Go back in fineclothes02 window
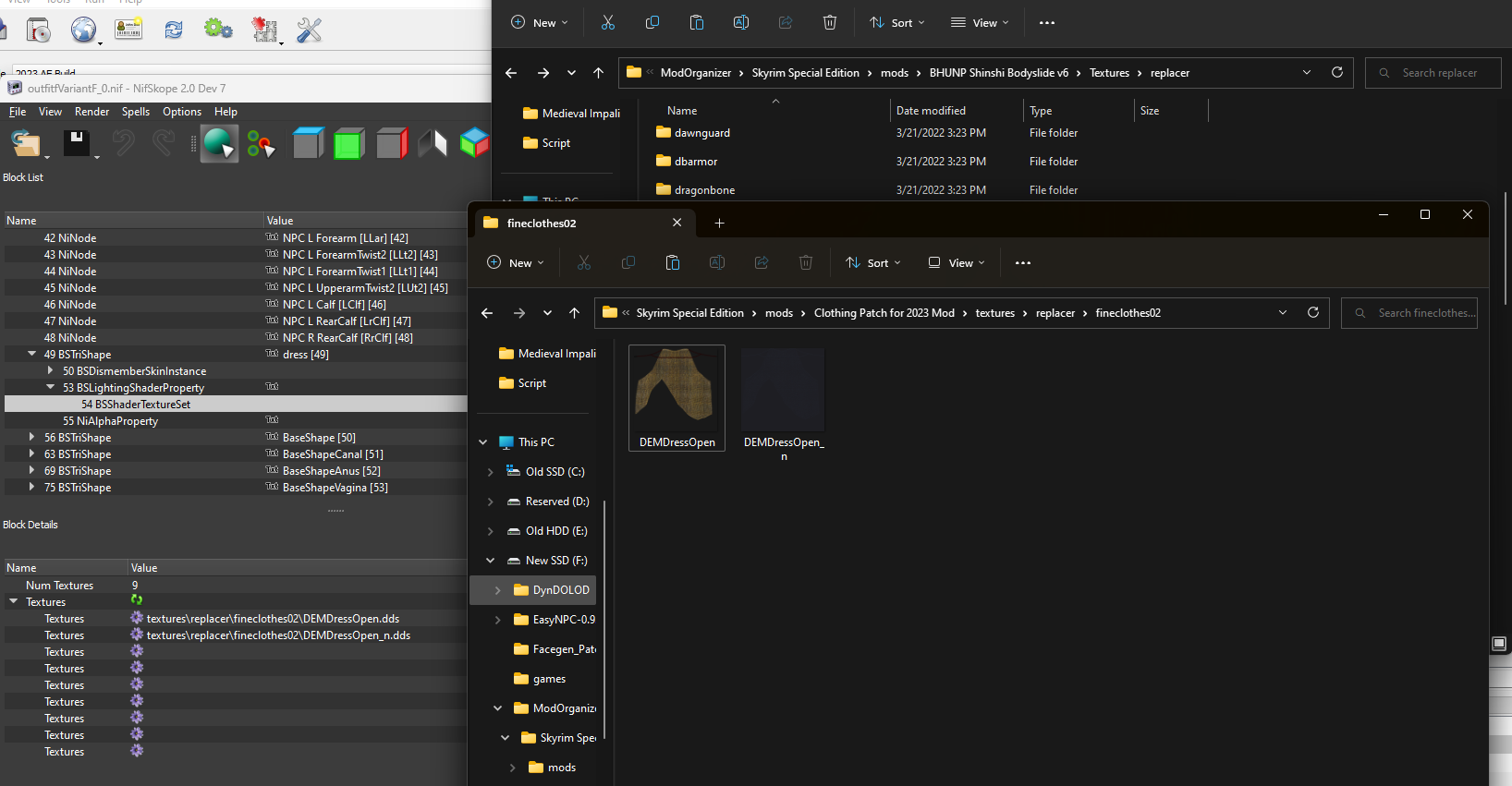 click(487, 313)
